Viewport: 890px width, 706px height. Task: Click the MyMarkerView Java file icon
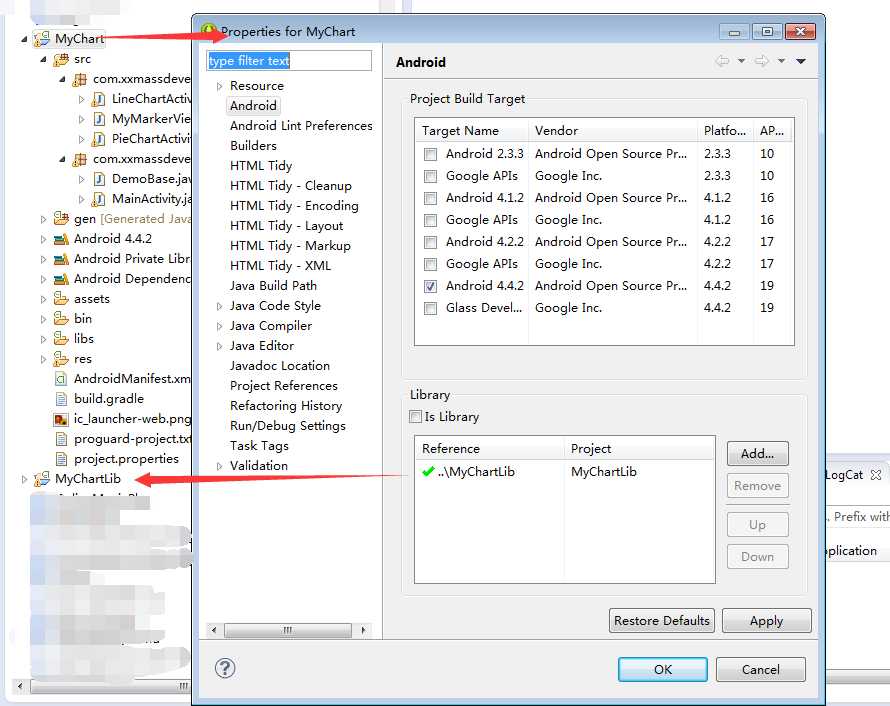(98, 119)
